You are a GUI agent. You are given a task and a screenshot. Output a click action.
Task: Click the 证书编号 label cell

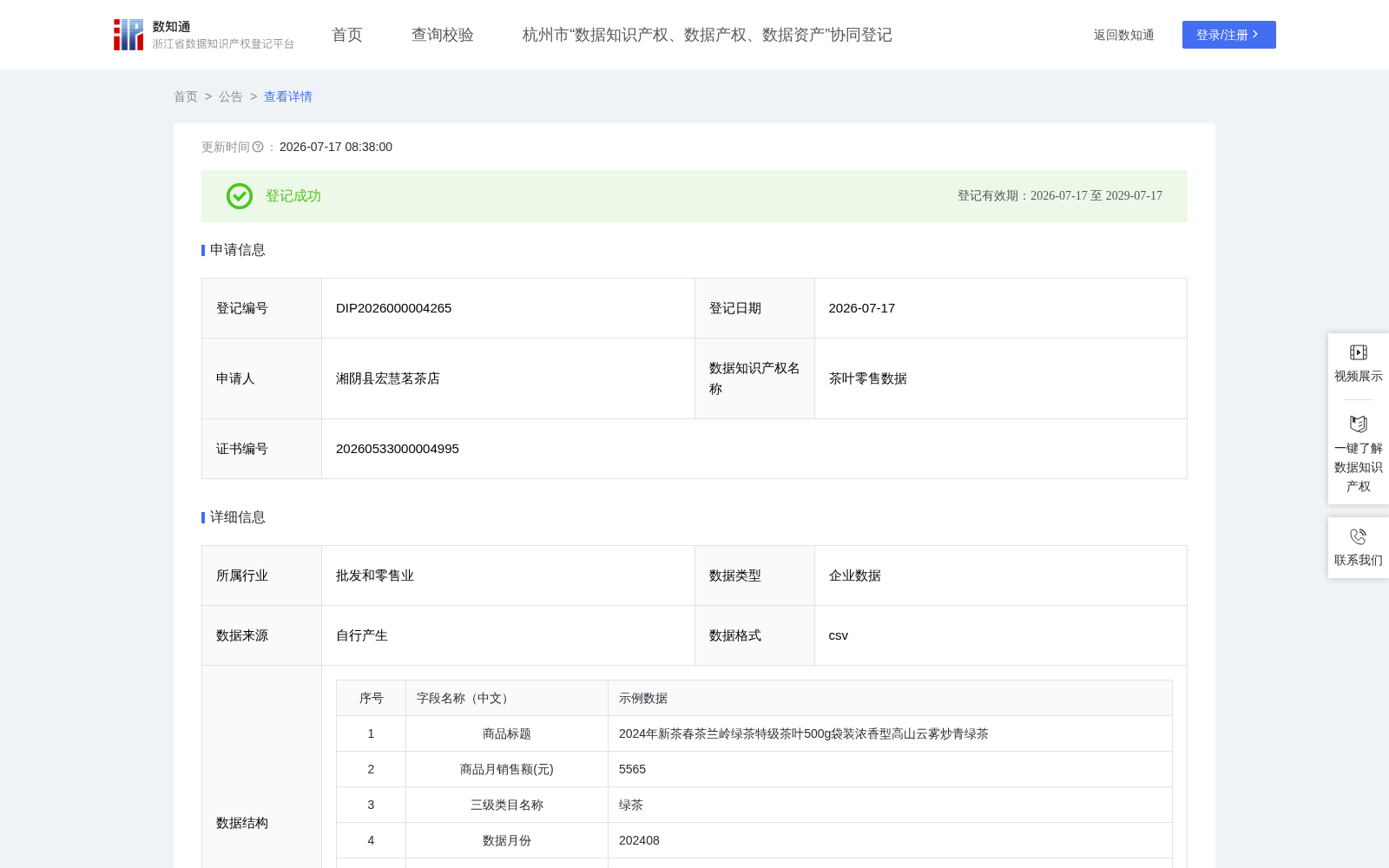click(262, 449)
